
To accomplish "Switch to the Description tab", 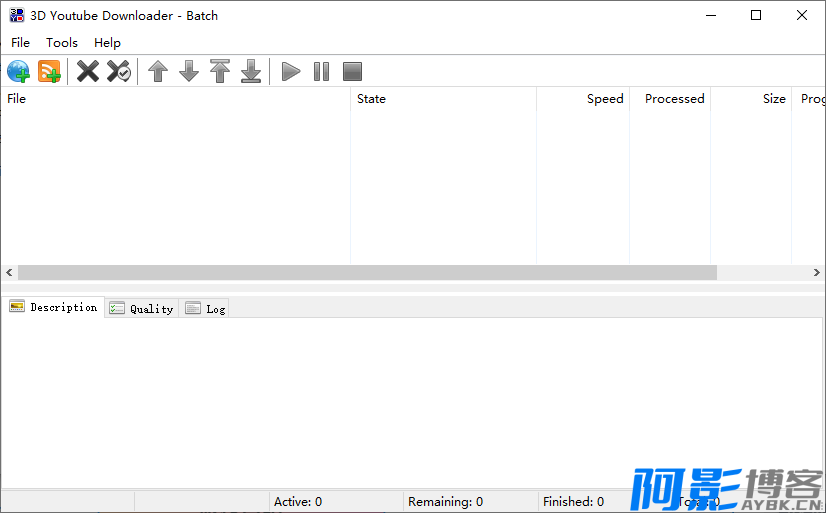I will pyautogui.click(x=53, y=307).
